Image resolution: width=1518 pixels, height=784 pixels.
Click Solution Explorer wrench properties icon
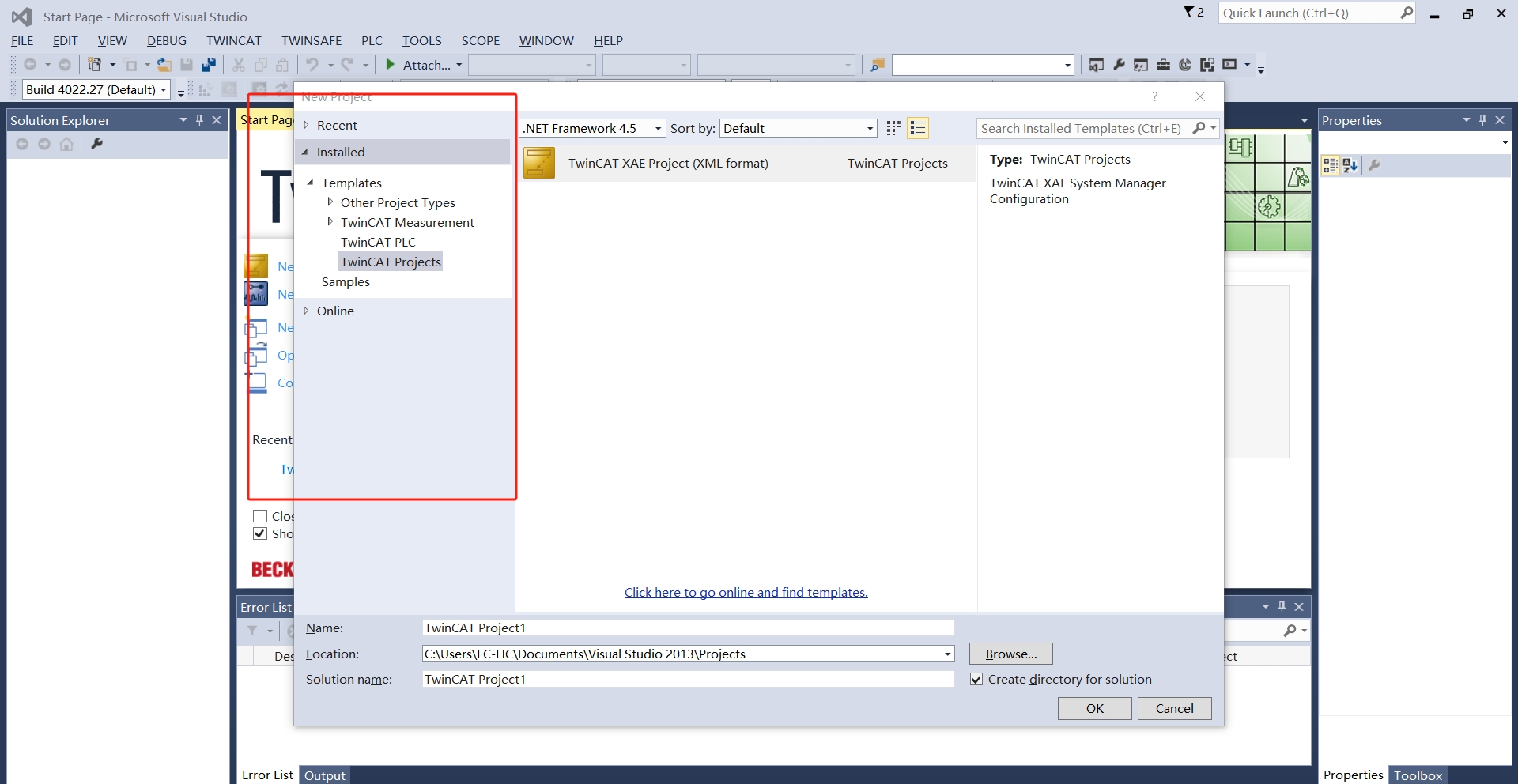(97, 144)
